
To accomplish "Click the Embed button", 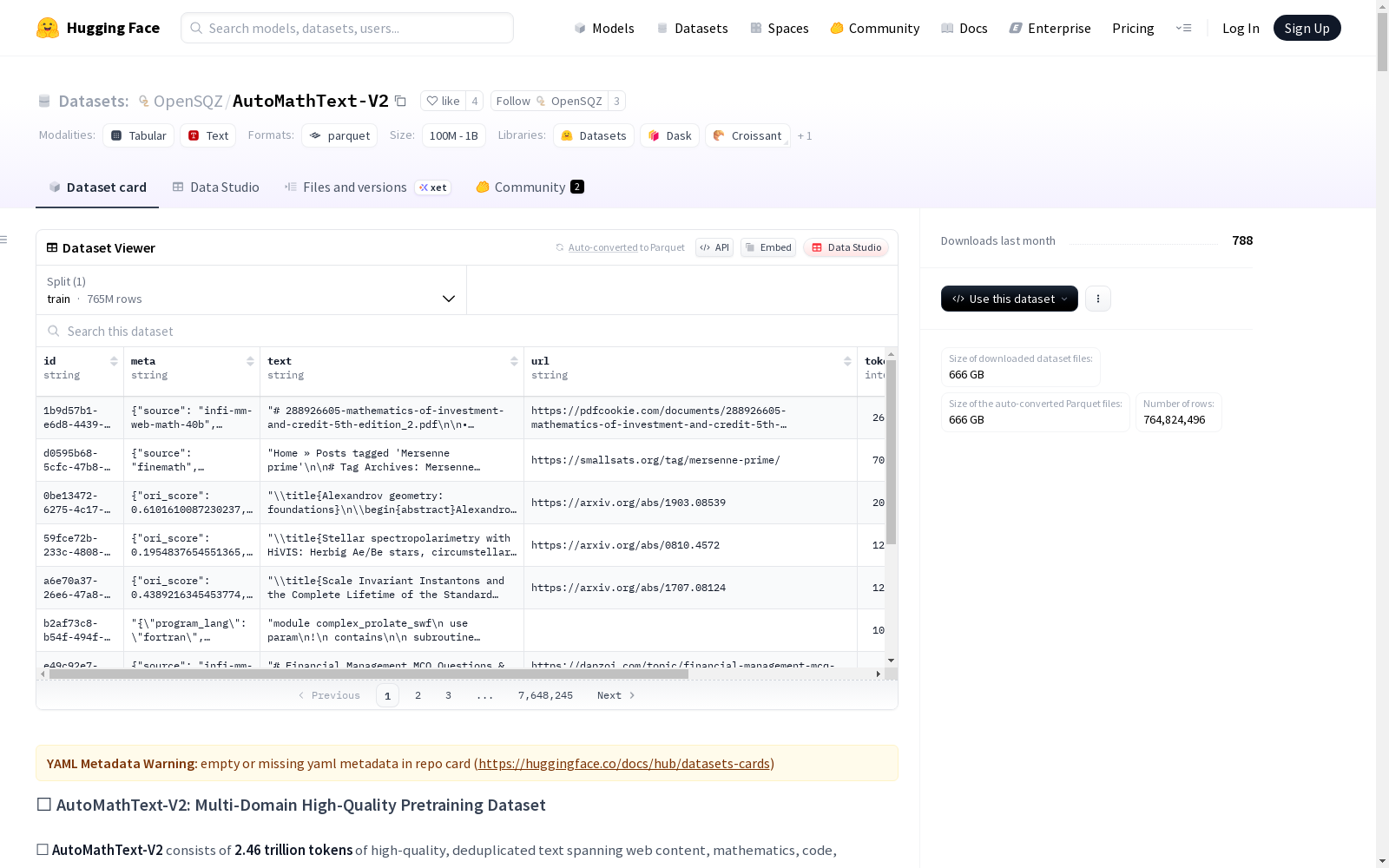I will click(x=768, y=247).
